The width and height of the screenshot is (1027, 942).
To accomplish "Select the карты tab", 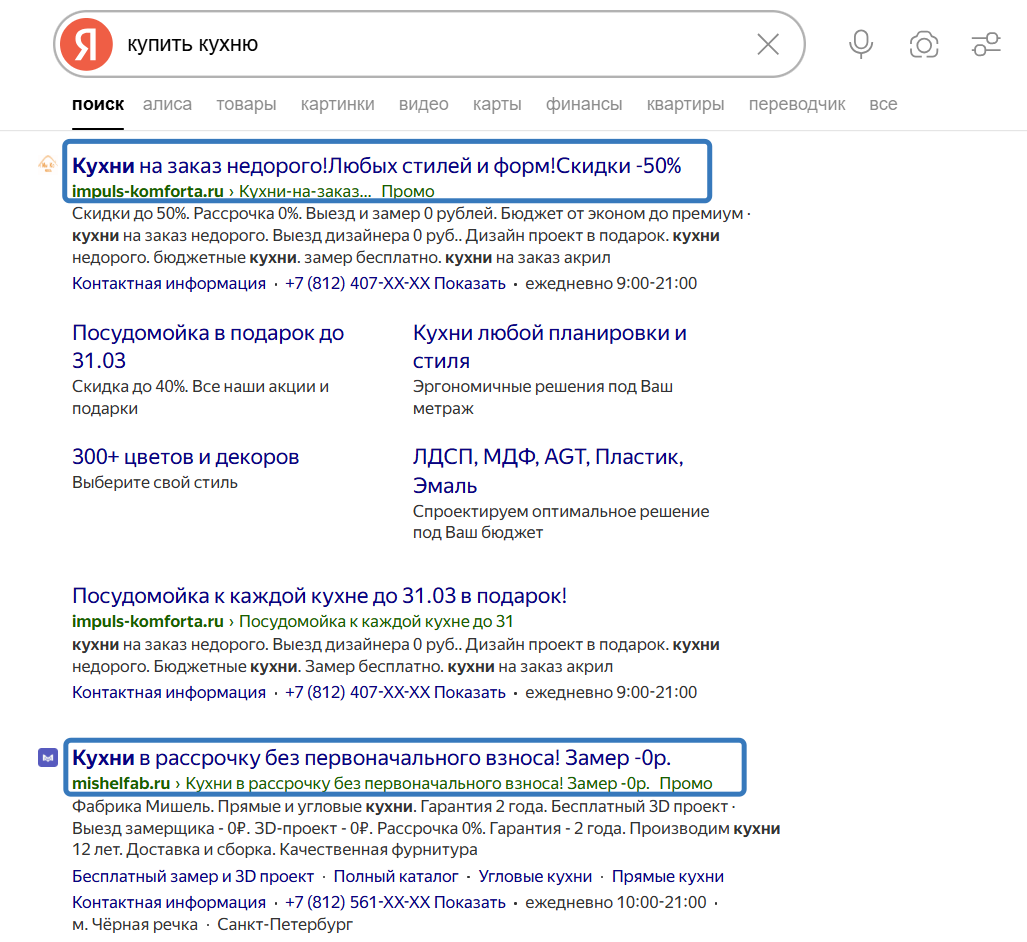I will 497,104.
